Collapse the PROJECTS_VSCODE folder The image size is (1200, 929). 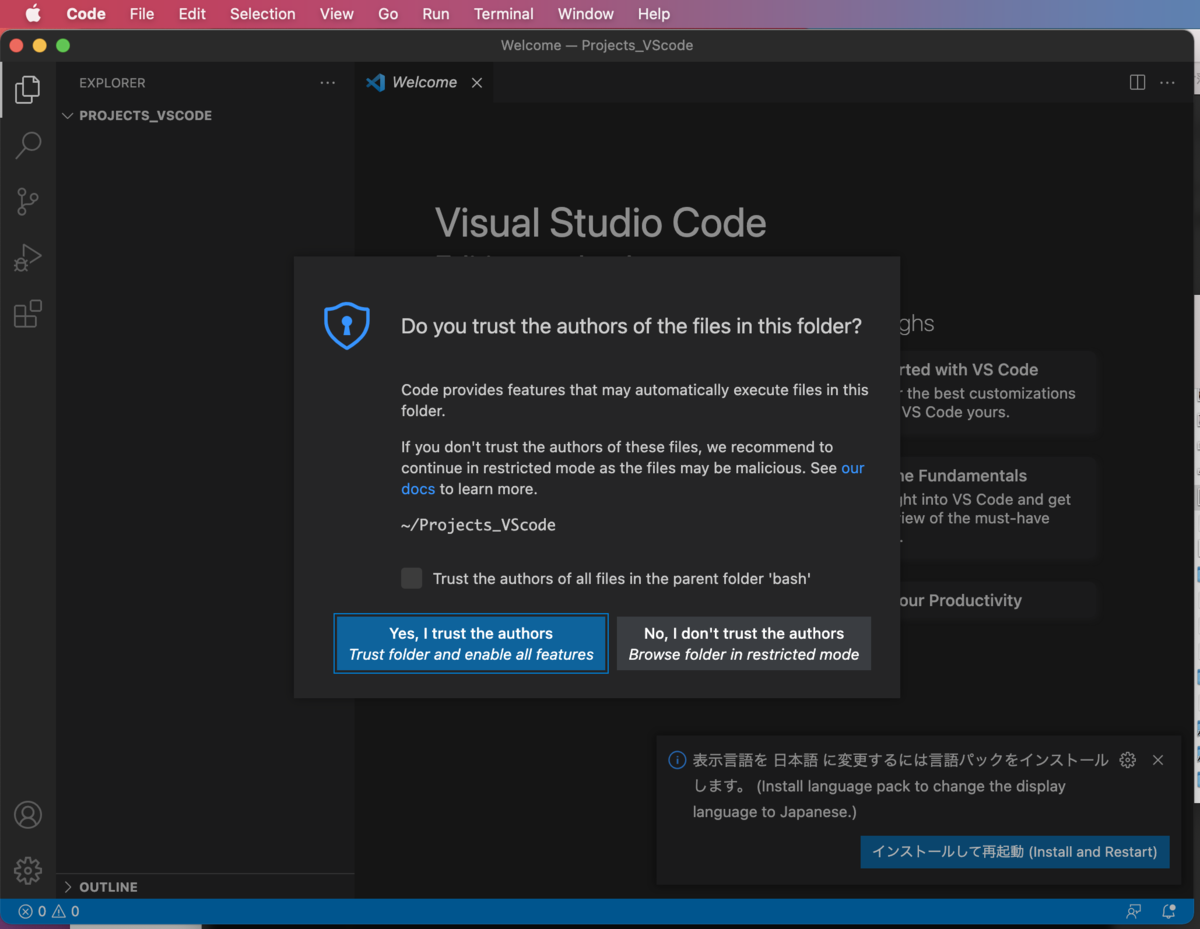(67, 115)
